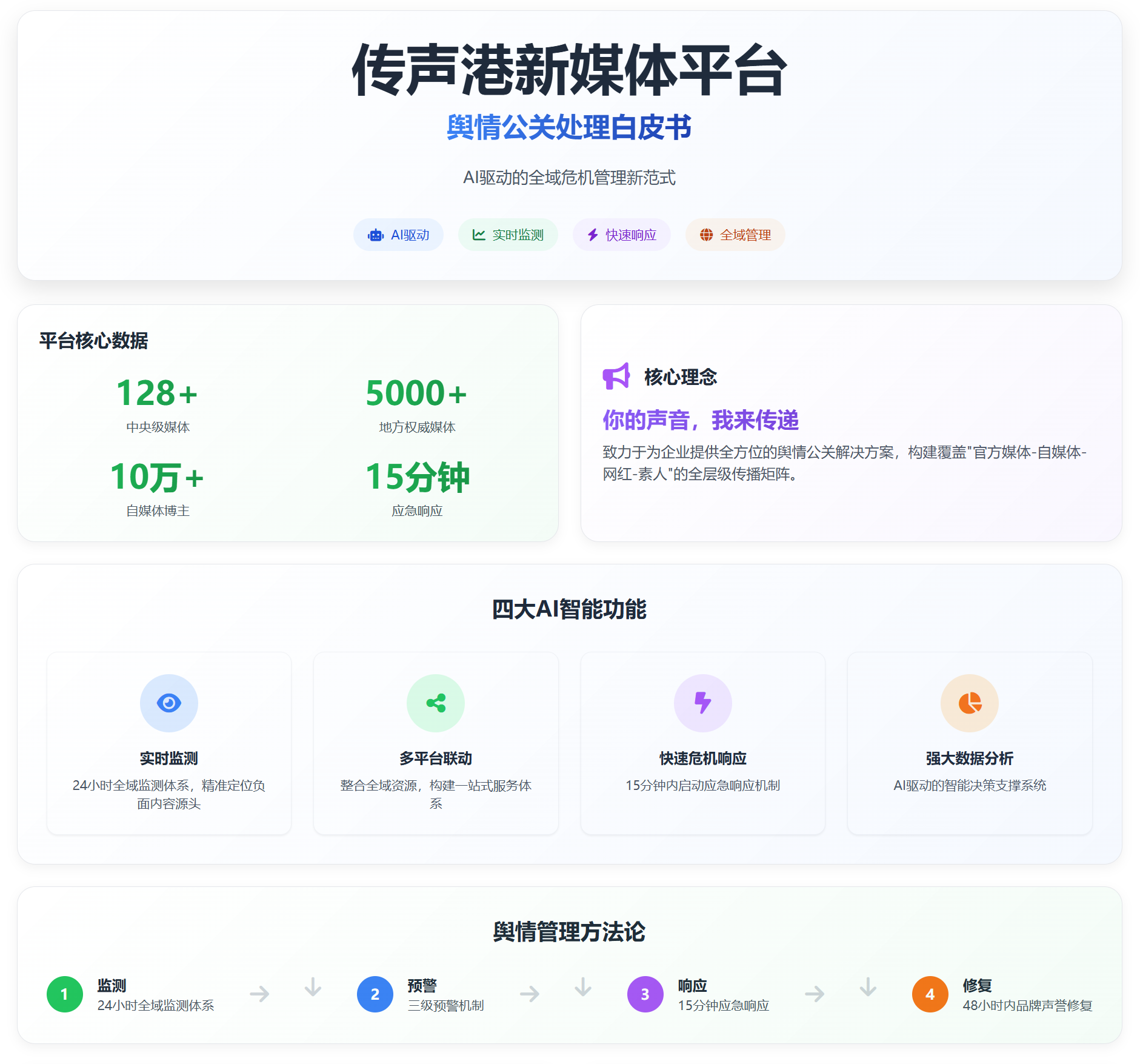1140x1064 pixels.
Task: Select the 快速响应 tag pill
Action: [x=622, y=235]
